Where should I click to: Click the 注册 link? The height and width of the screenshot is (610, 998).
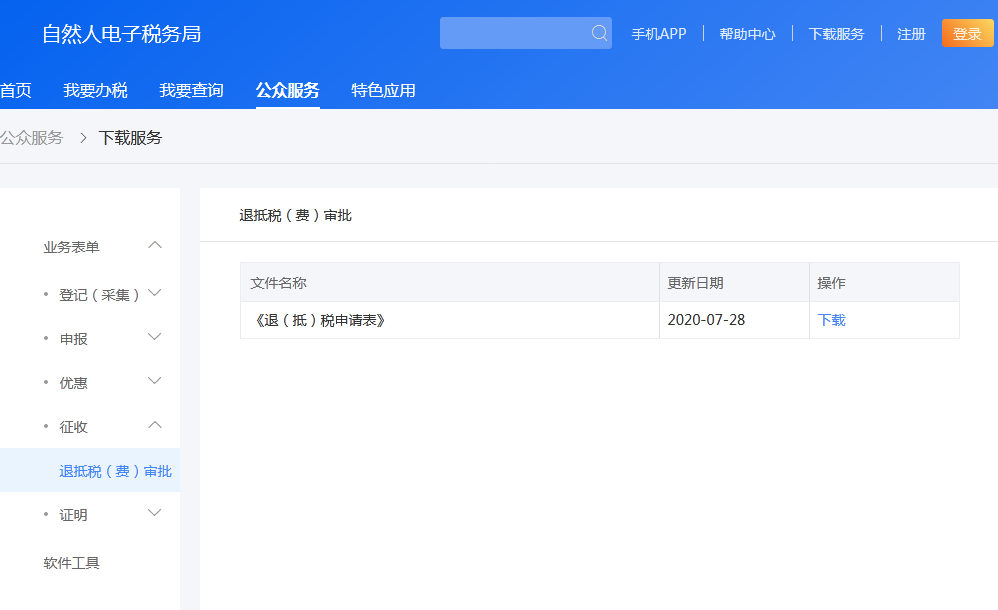point(911,34)
